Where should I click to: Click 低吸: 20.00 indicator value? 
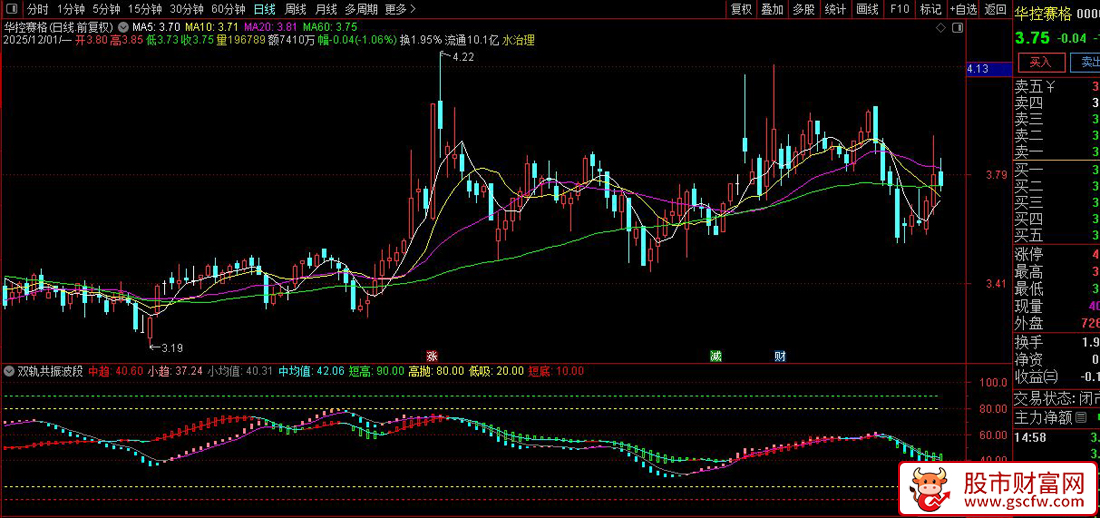click(496, 371)
